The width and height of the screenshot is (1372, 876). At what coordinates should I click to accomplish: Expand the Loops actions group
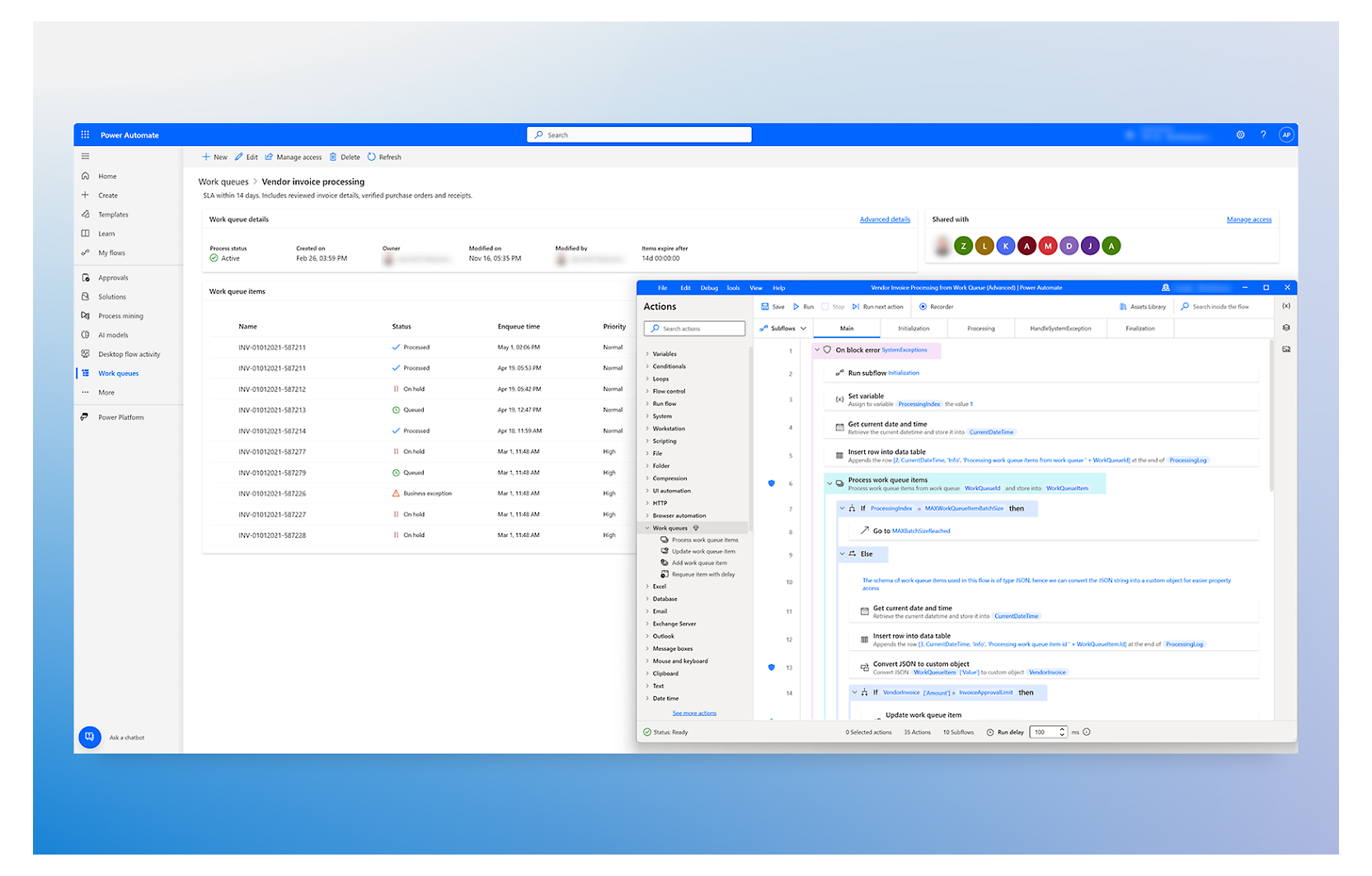(647, 379)
